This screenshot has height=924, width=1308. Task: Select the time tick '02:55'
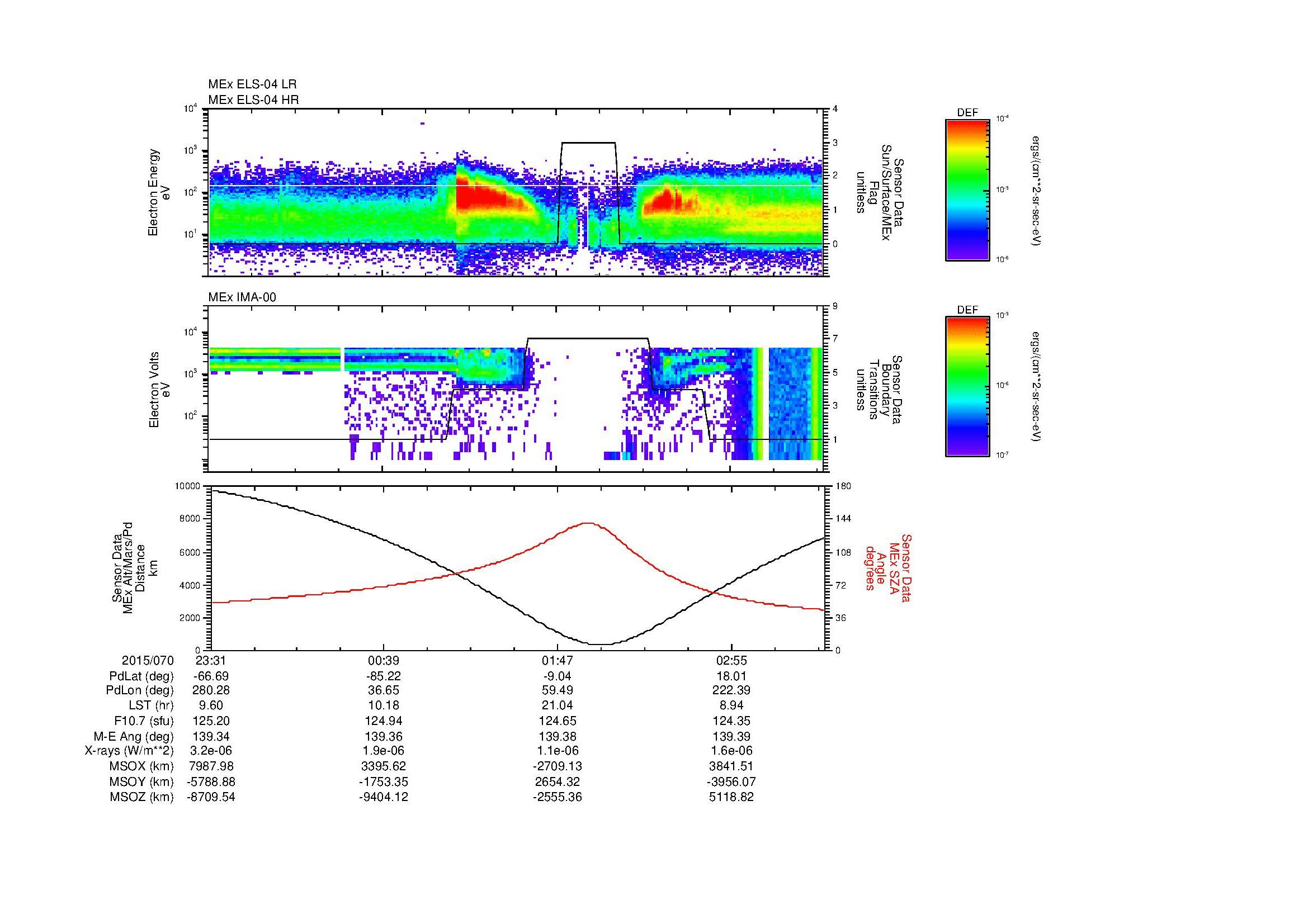click(731, 661)
